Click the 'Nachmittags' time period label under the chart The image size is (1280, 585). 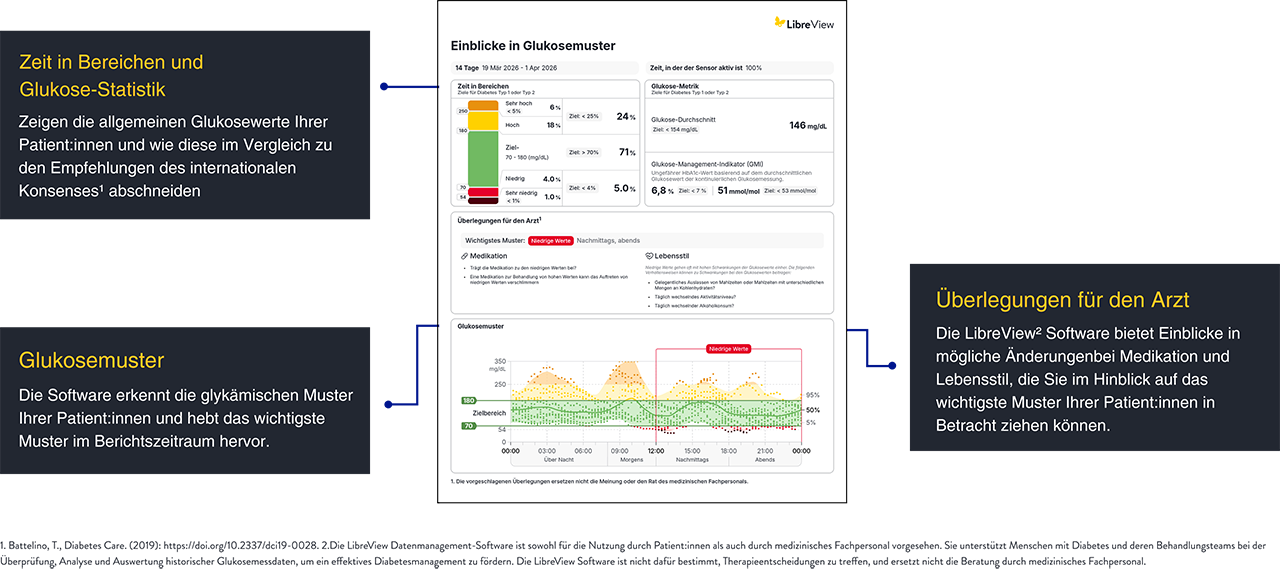point(692,459)
